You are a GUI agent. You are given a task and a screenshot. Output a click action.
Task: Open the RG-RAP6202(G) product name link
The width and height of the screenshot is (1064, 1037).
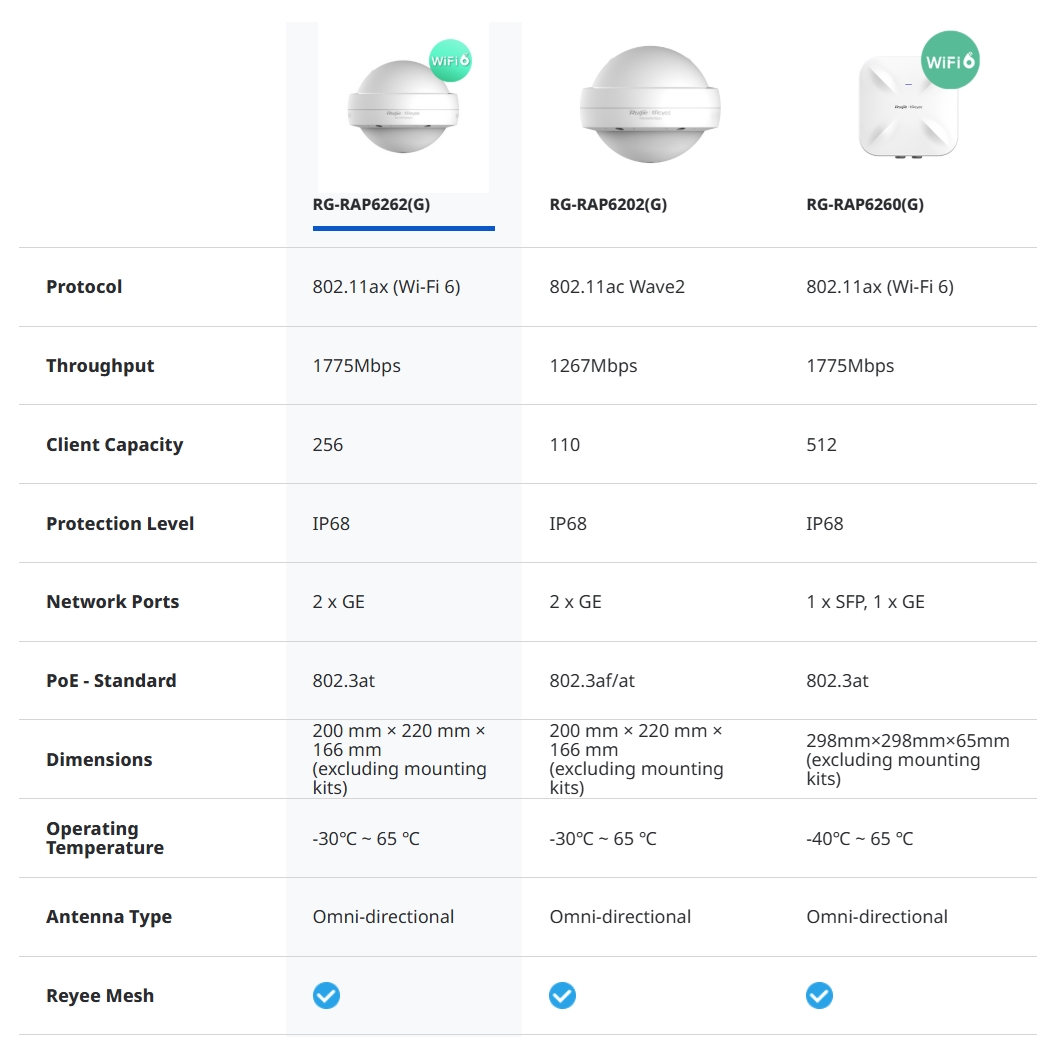(x=608, y=205)
